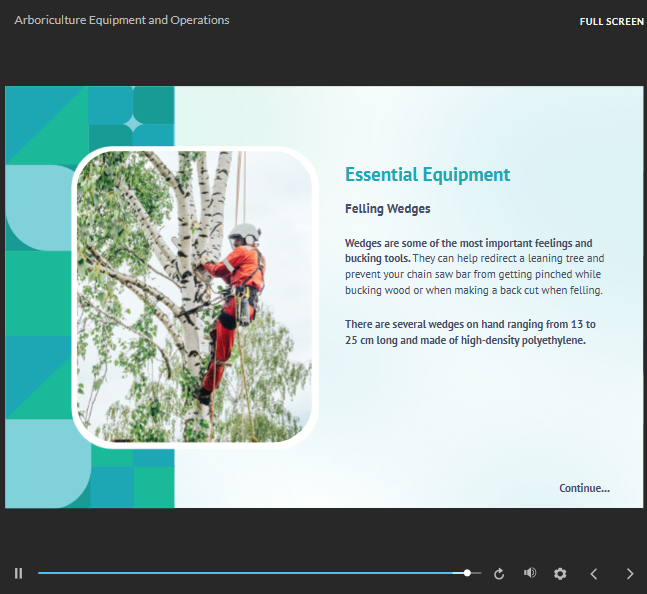The width and height of the screenshot is (647, 594).
Task: Click the FULL SCREEN button
Action: pos(612,21)
